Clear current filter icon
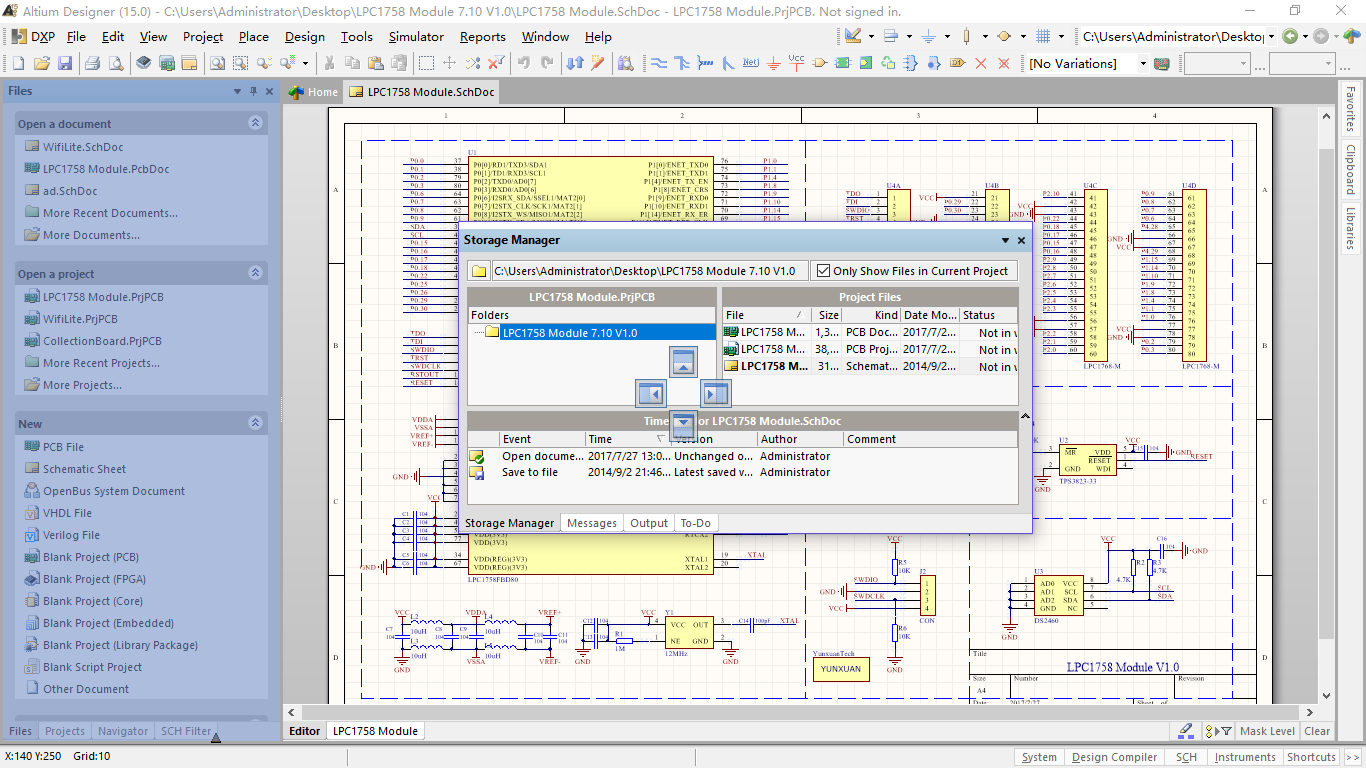1366x768 pixels. tap(497, 63)
